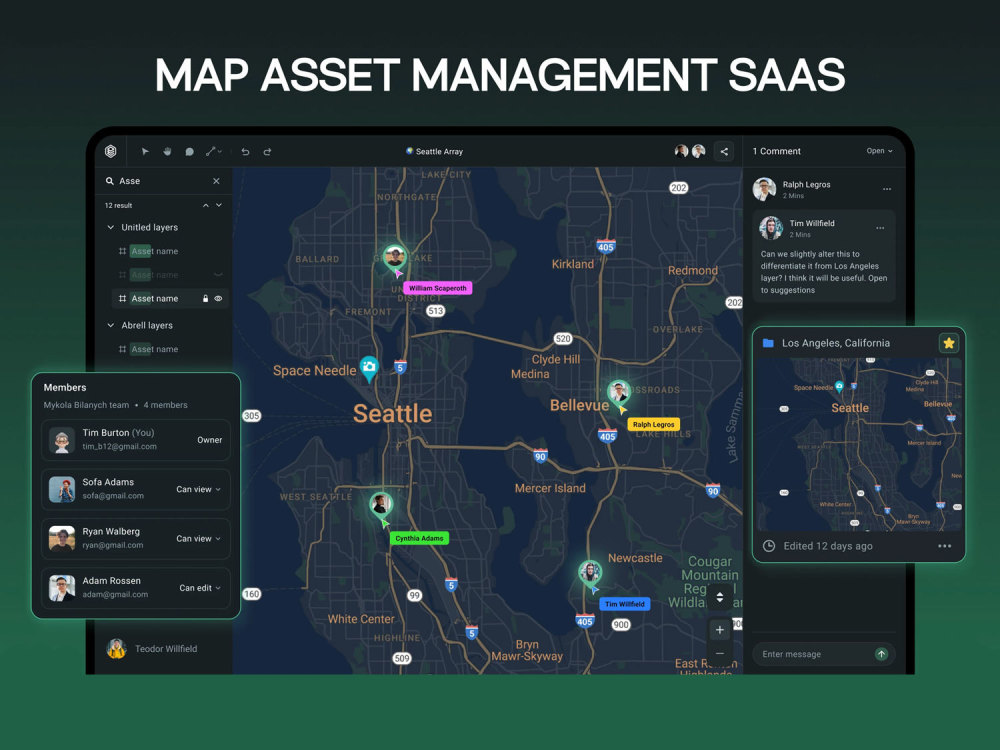Image resolution: width=1000 pixels, height=750 pixels.
Task: Open the line tool dropdown arrow
Action: 220,151
